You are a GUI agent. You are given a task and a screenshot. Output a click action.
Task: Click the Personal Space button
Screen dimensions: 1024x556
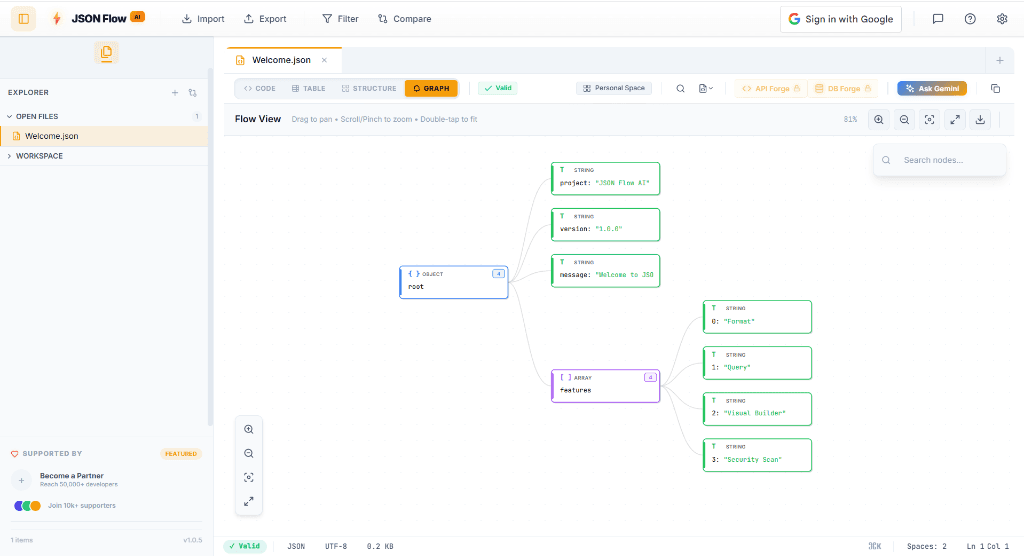[614, 88]
